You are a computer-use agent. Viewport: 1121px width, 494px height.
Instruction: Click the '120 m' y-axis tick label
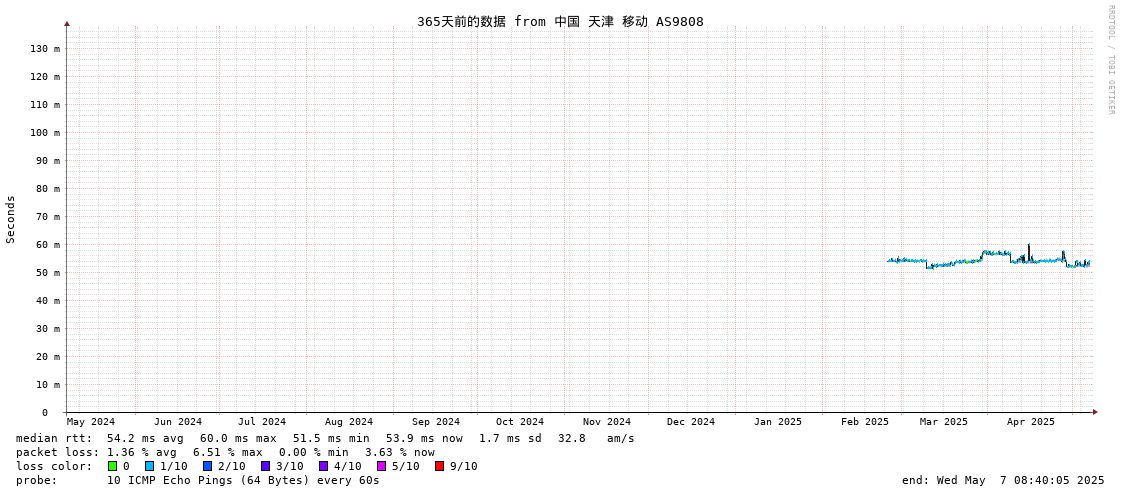(x=45, y=76)
